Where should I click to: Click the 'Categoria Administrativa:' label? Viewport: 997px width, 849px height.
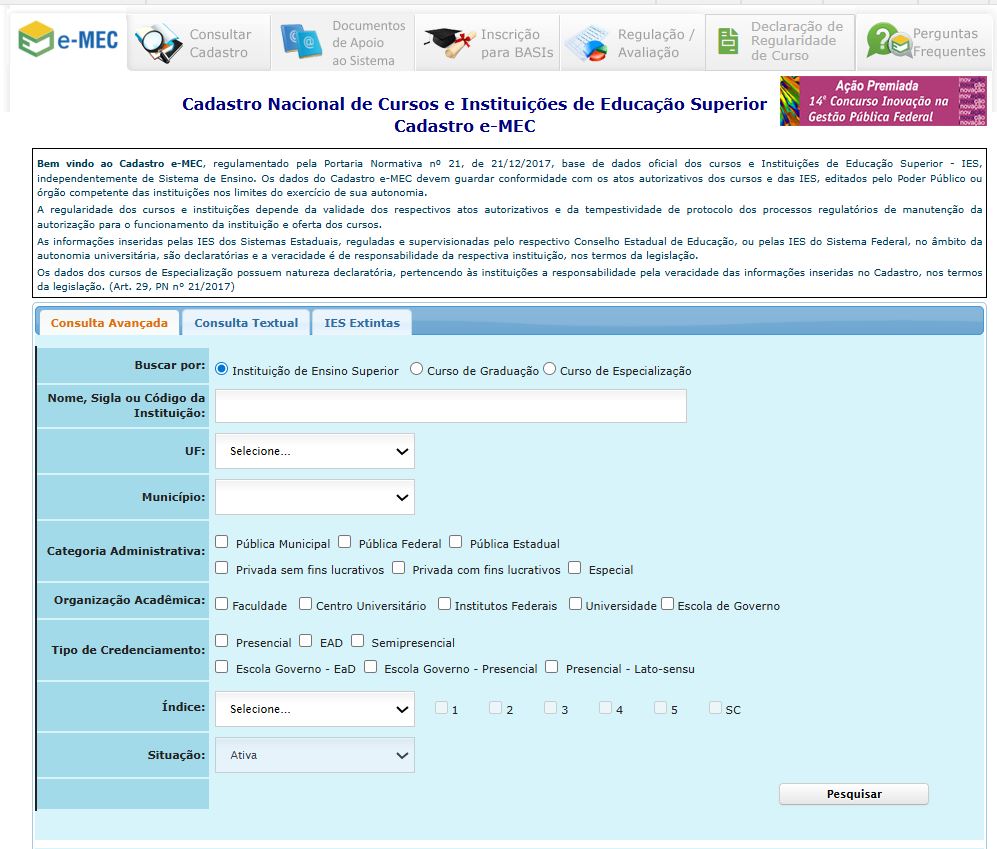point(126,551)
